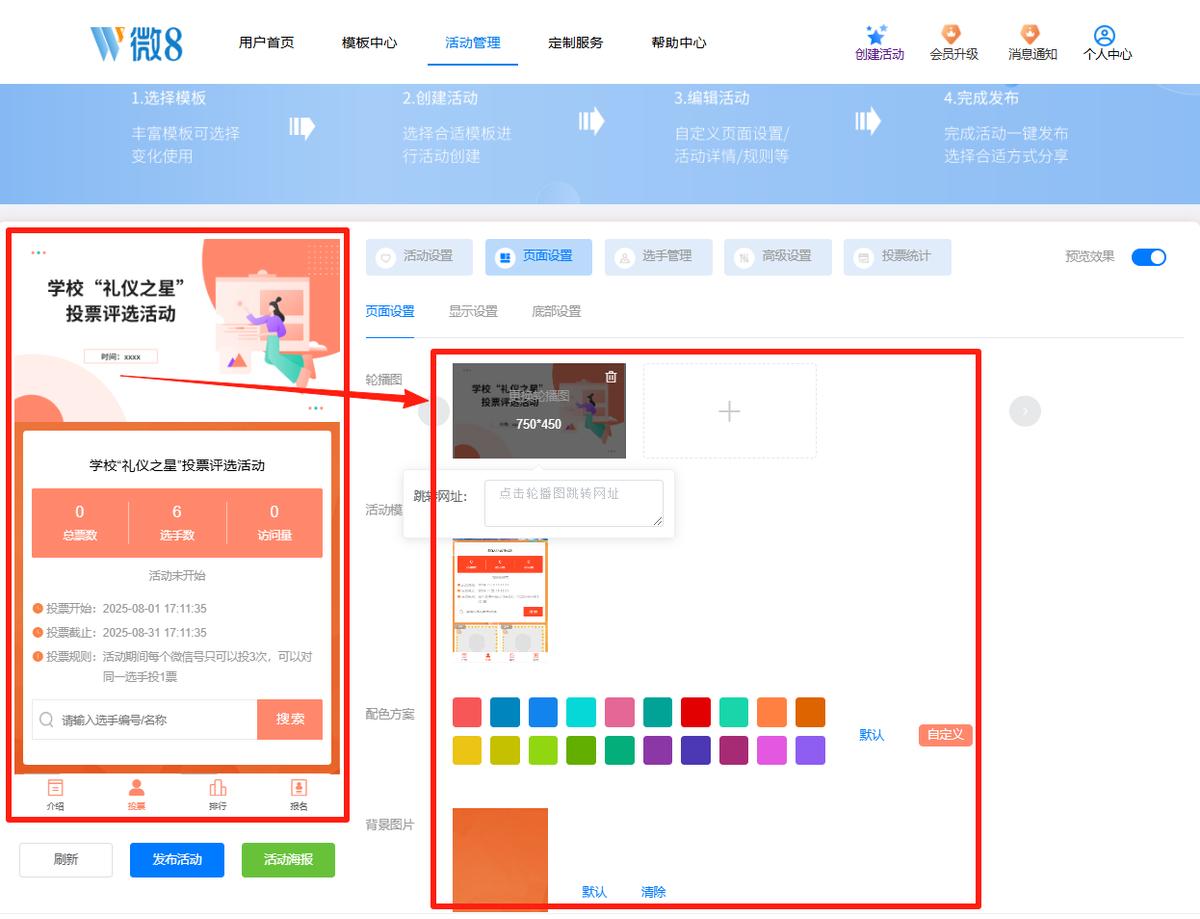
Task: Open 定制服务 in the top navigation
Action: [x=576, y=43]
